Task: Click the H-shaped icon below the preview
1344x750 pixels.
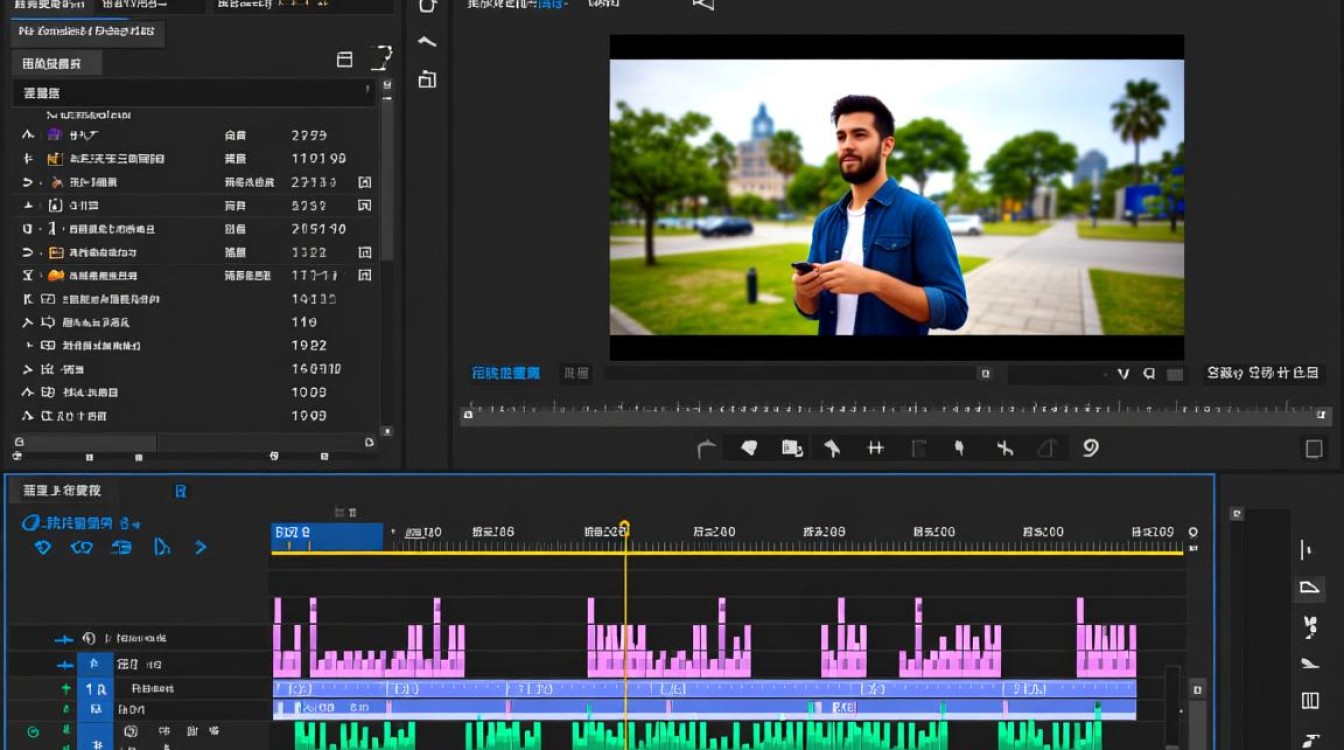Action: tap(875, 448)
